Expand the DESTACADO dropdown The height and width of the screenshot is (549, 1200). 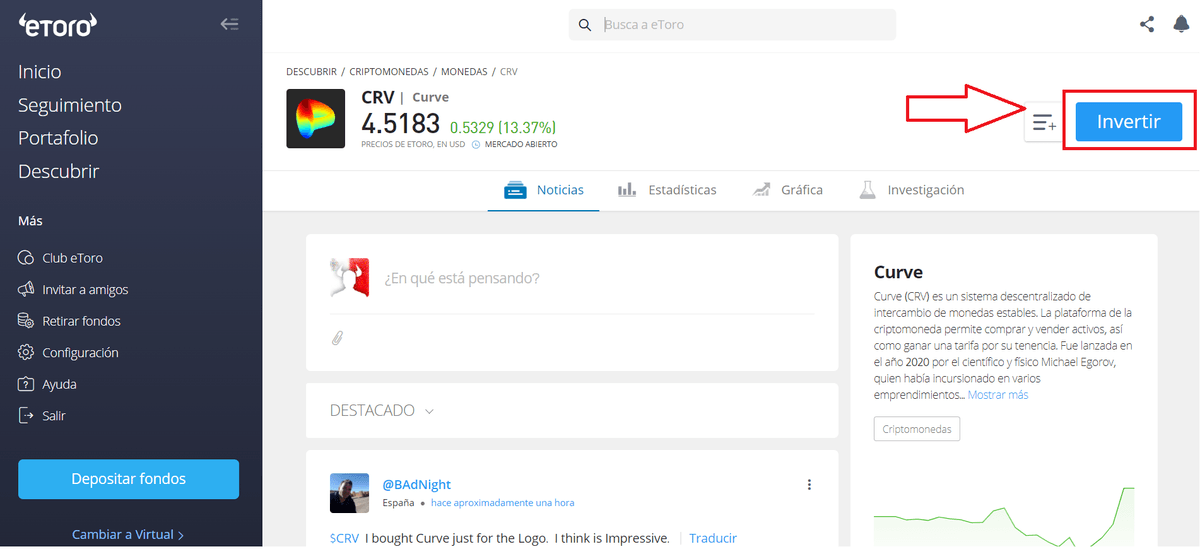(x=382, y=411)
